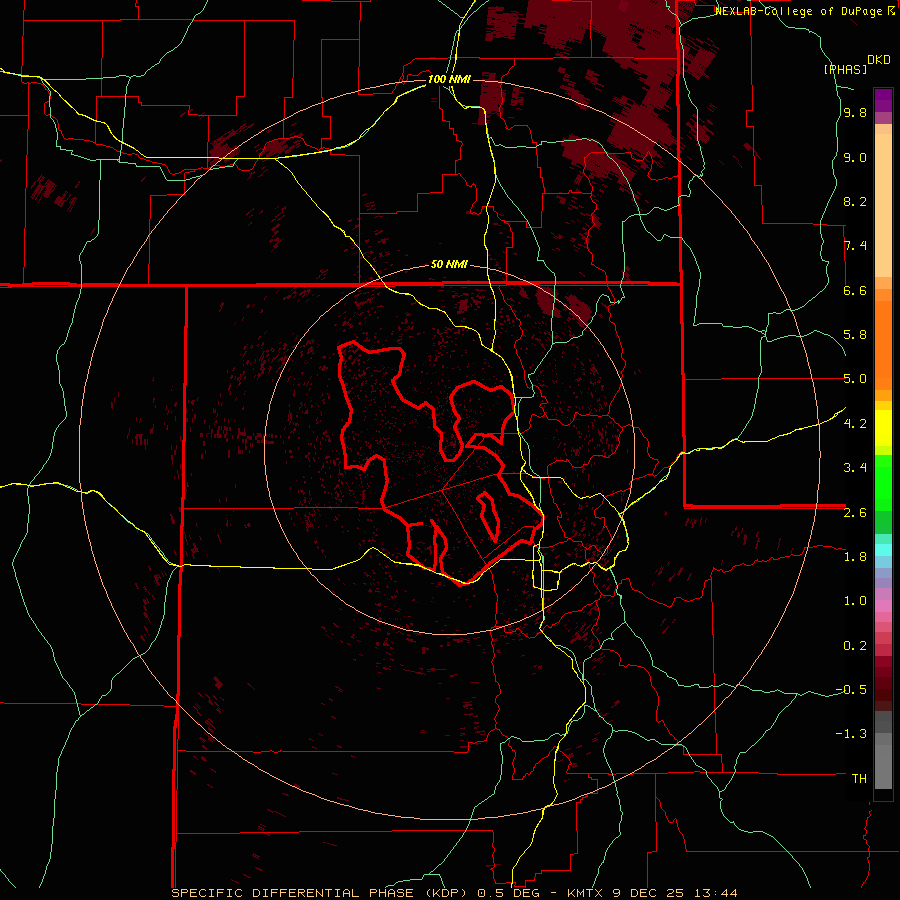Click the 8.2 scale value
Screen dimensions: 900x900
[x=855, y=201]
